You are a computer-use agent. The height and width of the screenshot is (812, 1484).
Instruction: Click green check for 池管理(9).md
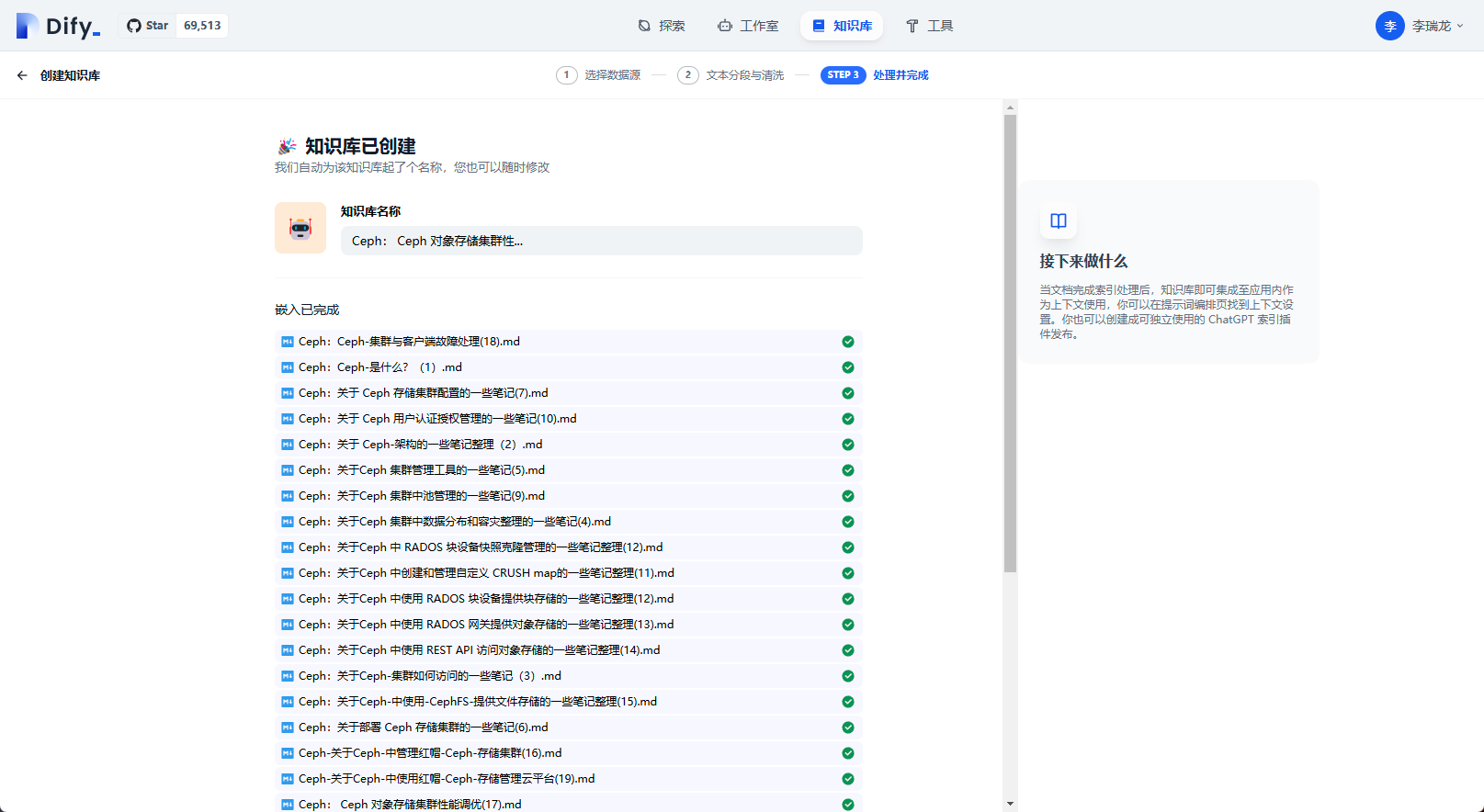click(848, 496)
